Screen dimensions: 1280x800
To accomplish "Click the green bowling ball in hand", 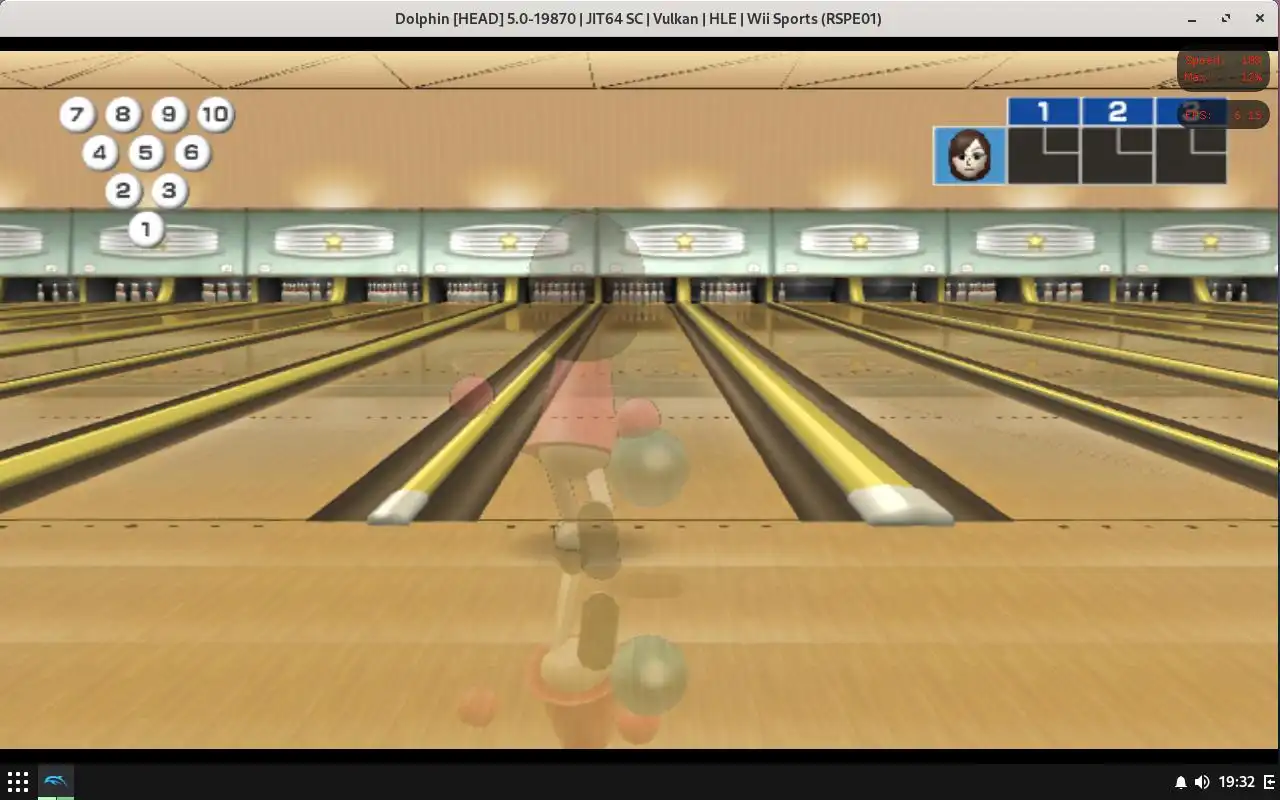I will coord(650,467).
